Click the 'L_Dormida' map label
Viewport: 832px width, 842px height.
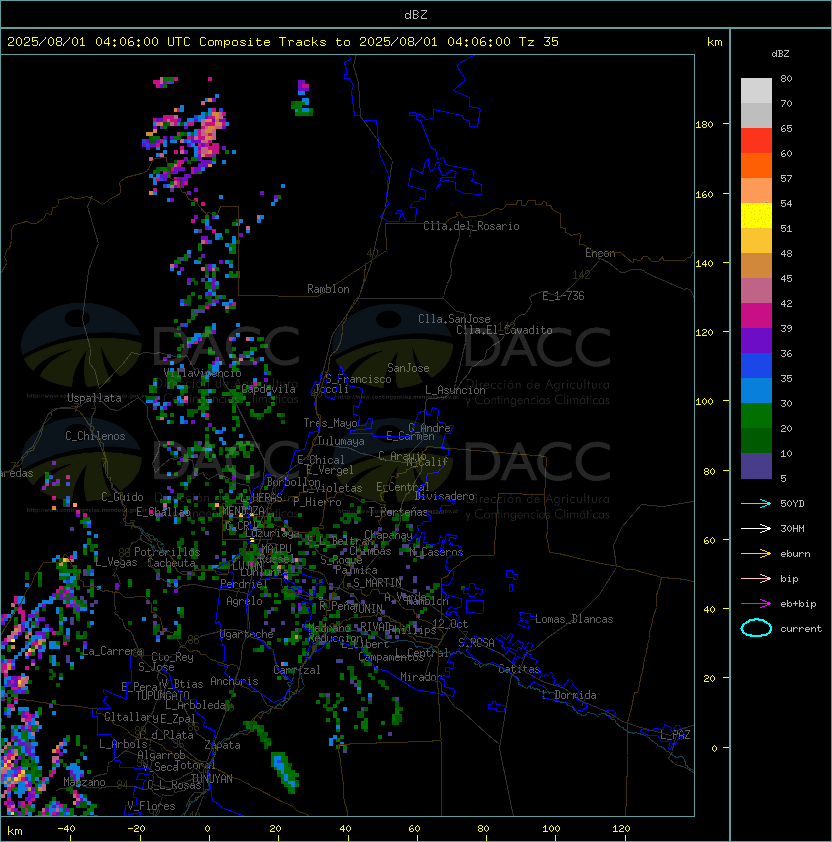[x=569, y=695]
